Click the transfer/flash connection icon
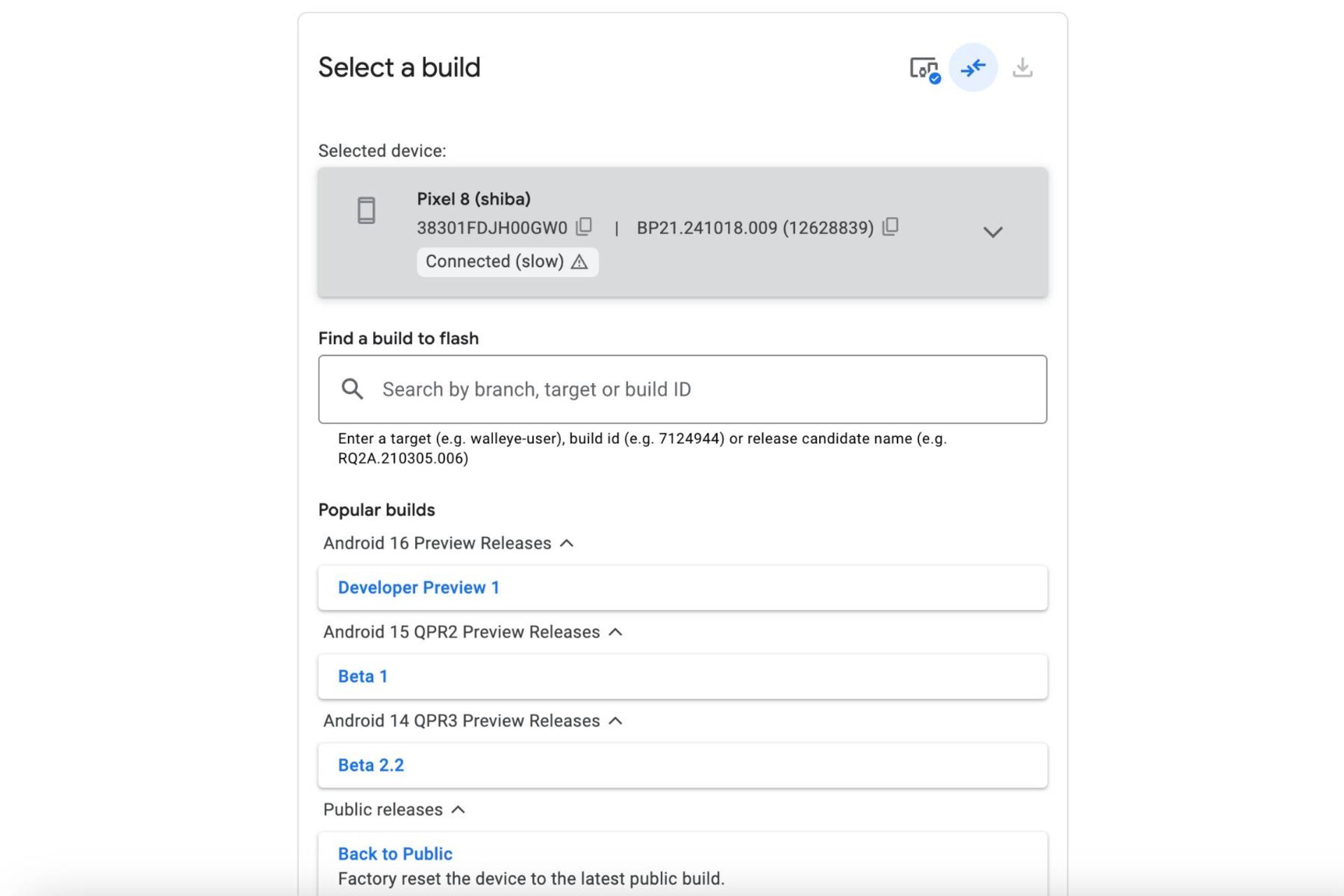The height and width of the screenshot is (896, 1344). pos(971,67)
